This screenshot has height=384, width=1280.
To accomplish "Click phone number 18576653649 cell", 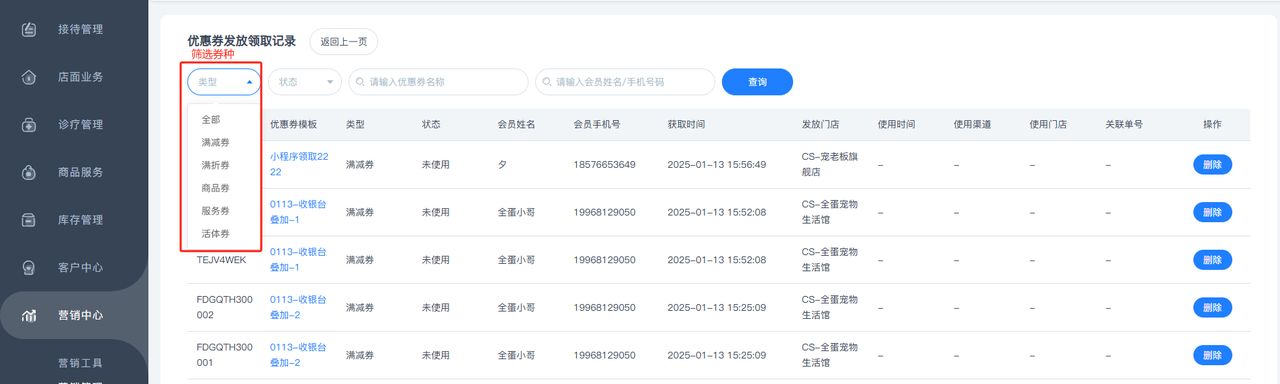I will click(x=604, y=164).
